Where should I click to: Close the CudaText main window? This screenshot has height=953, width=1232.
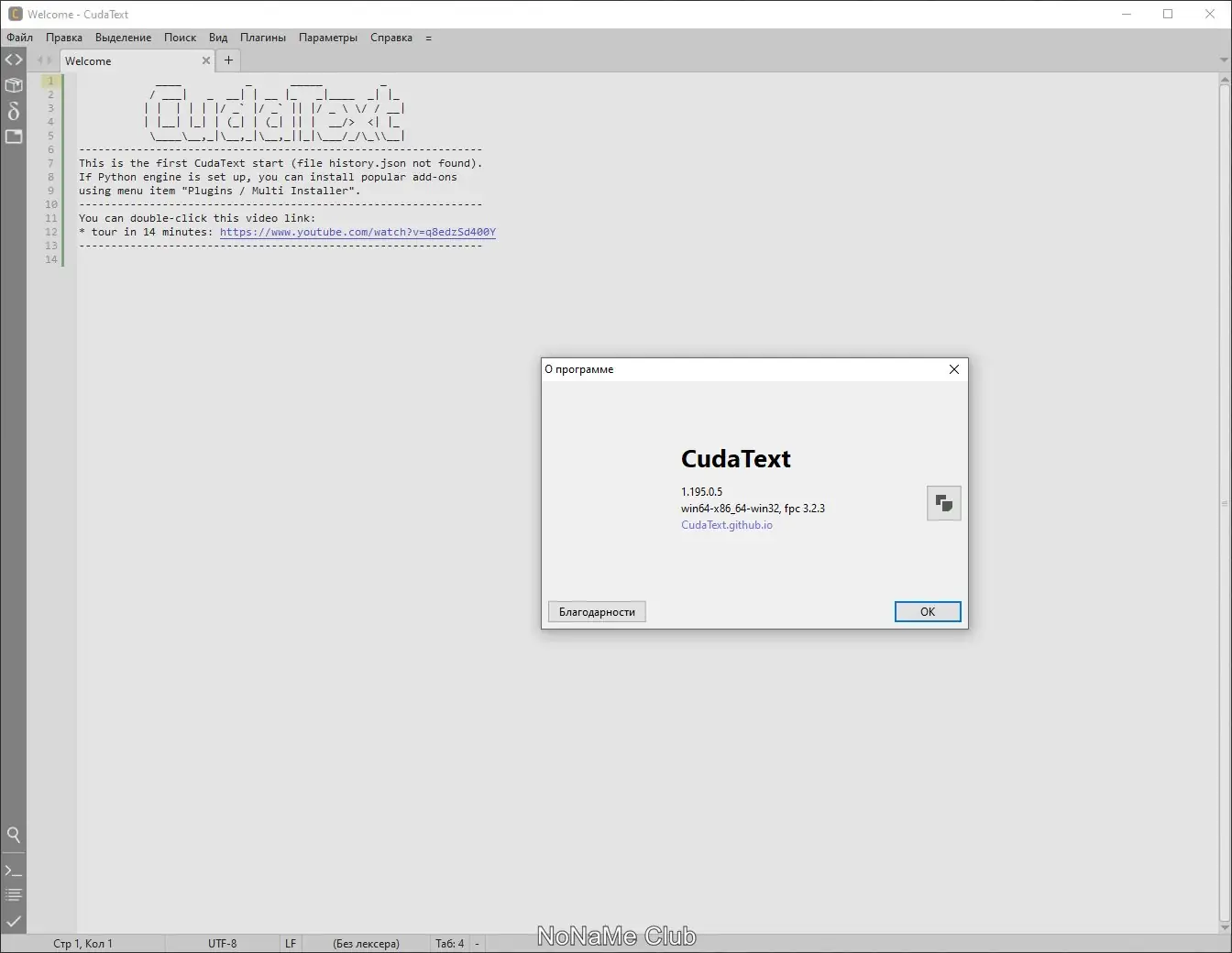click(x=1210, y=14)
